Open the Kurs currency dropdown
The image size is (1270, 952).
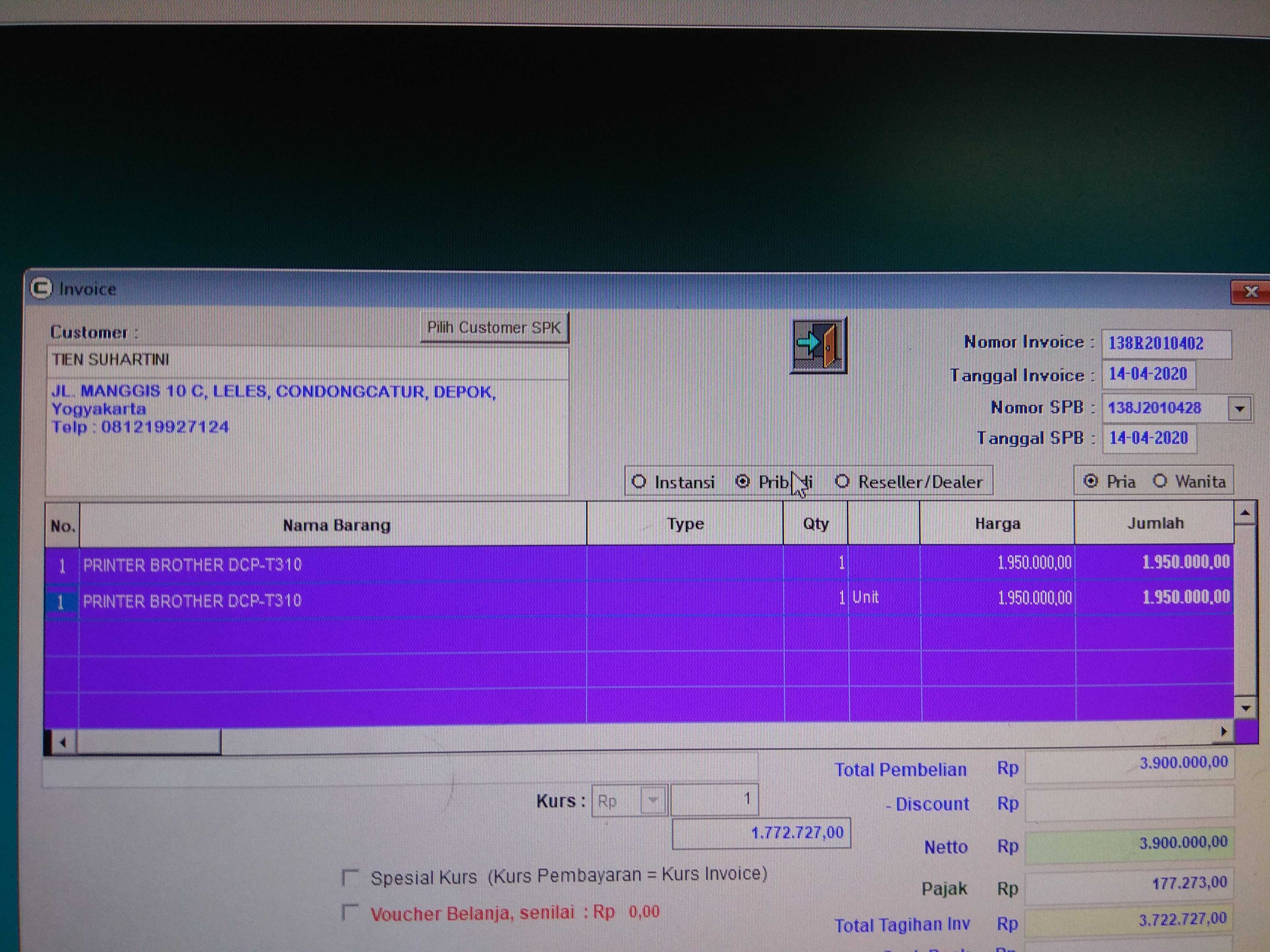click(653, 800)
